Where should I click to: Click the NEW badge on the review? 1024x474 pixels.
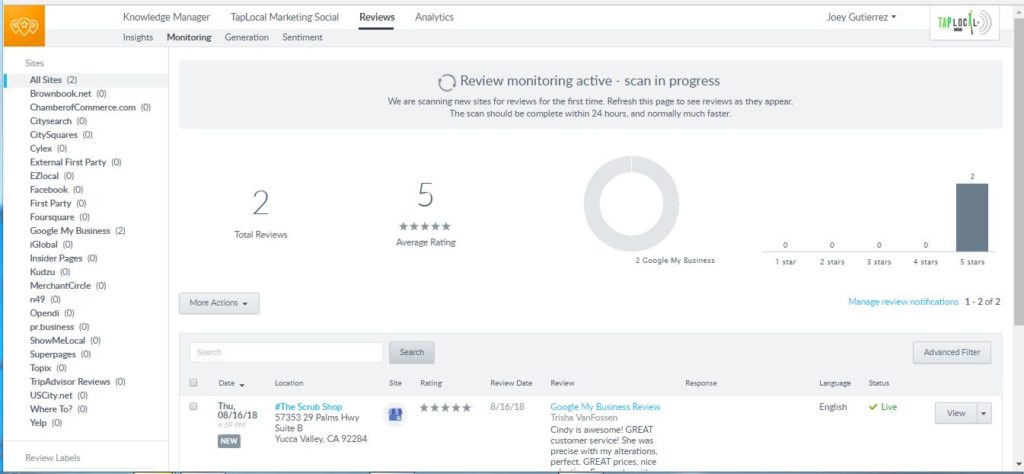(229, 441)
